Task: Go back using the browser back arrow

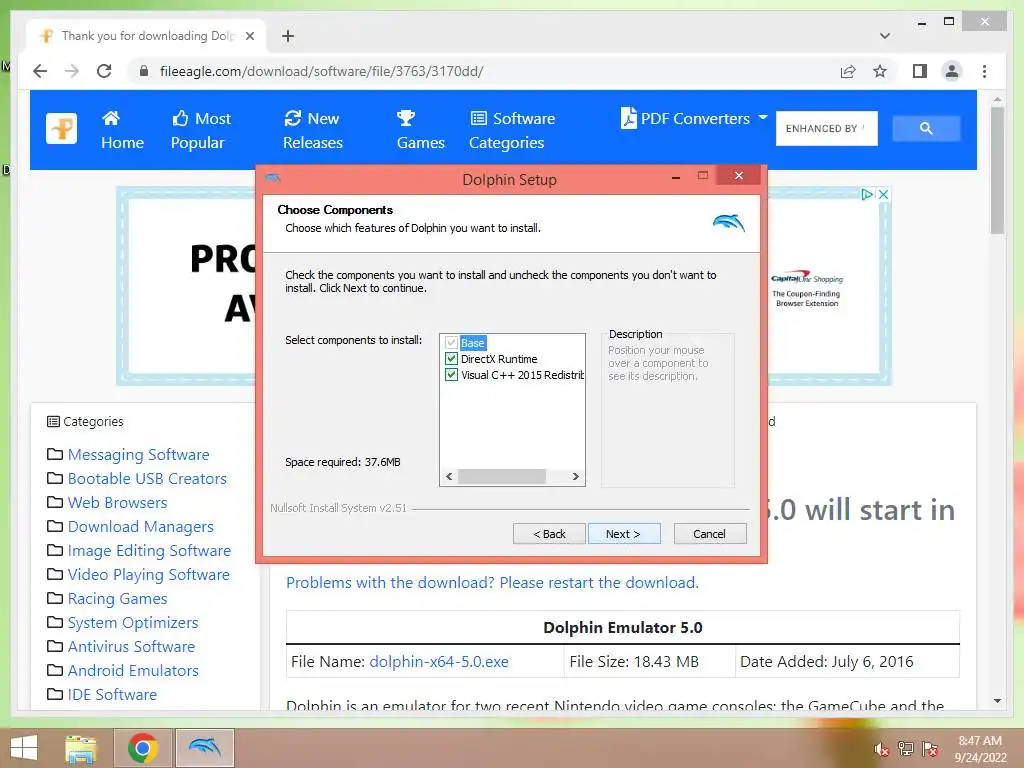Action: pos(40,71)
